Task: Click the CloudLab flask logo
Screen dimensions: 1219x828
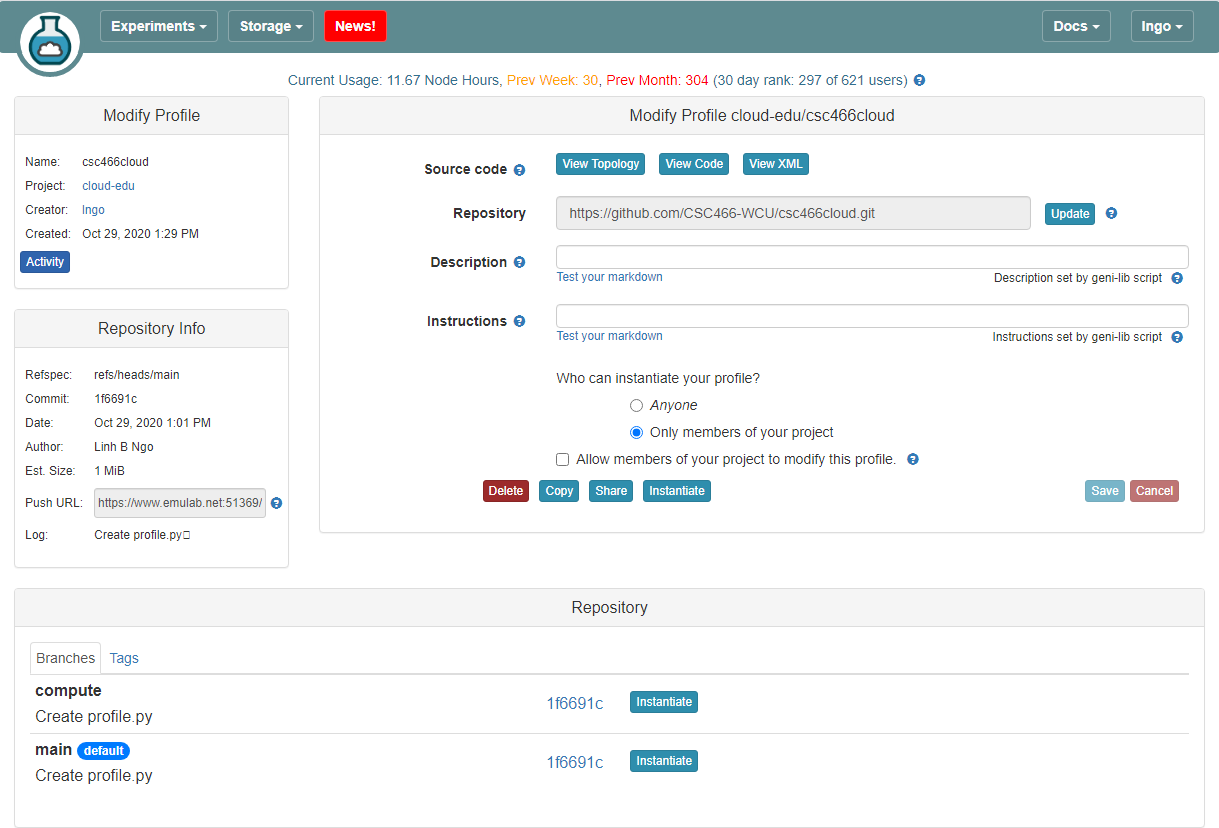Action: pyautogui.click(x=49, y=42)
